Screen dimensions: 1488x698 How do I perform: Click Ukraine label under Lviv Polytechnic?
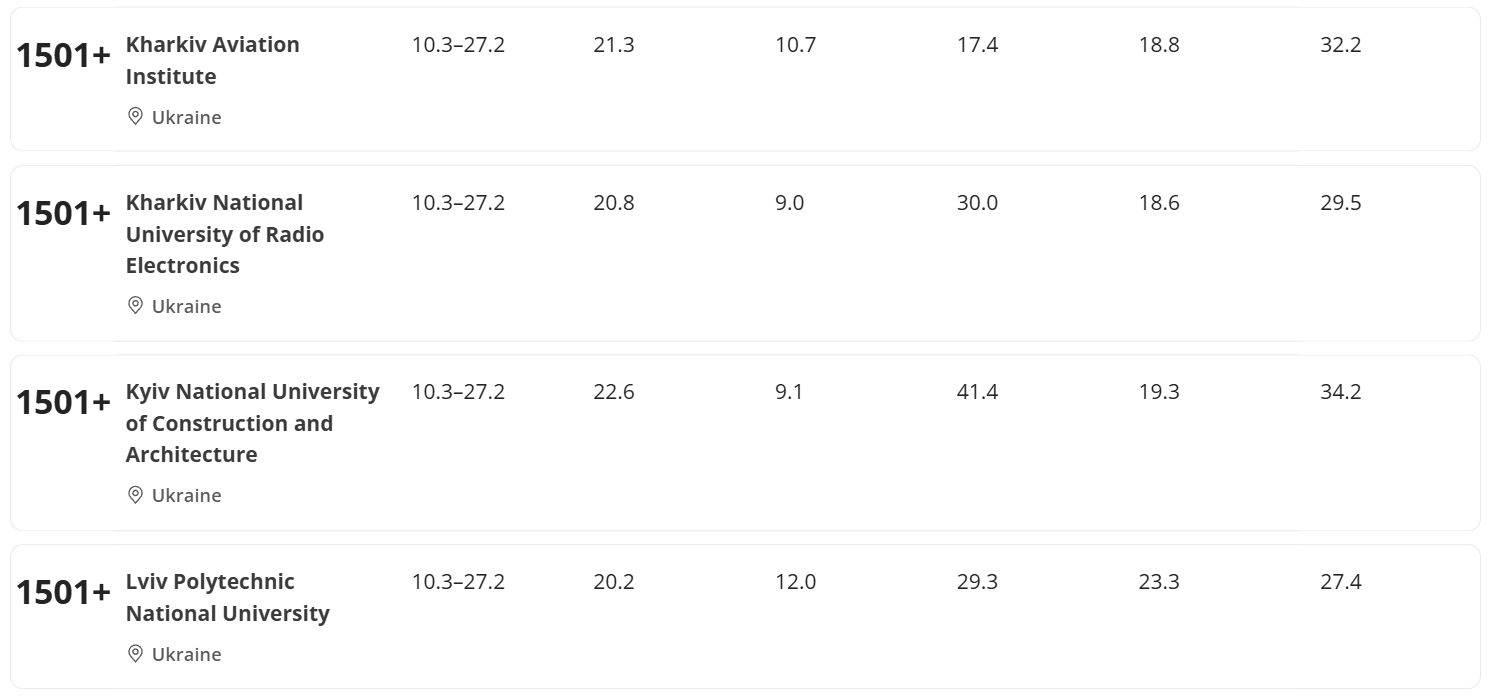186,654
